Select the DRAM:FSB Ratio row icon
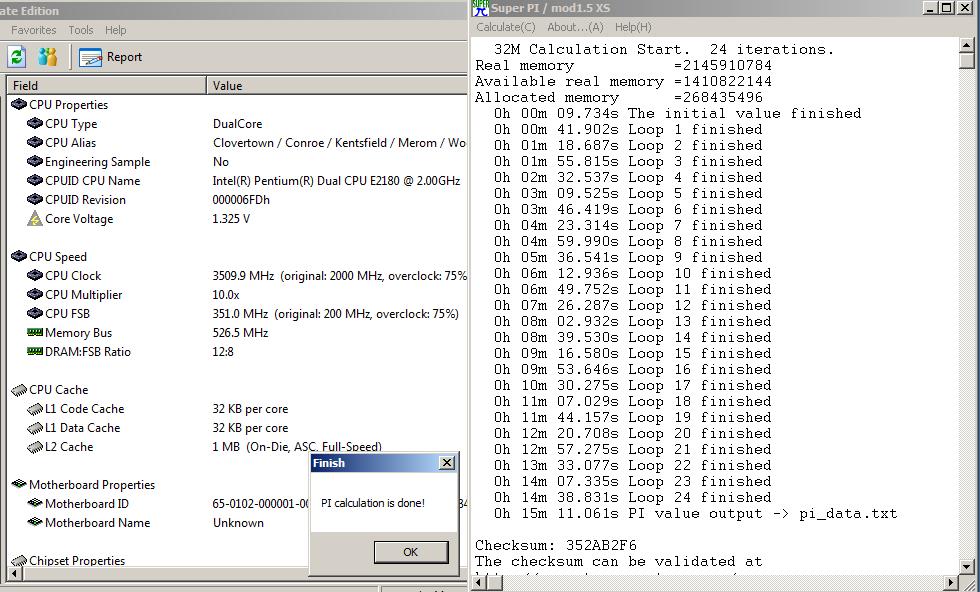The image size is (980, 592). (x=35, y=352)
